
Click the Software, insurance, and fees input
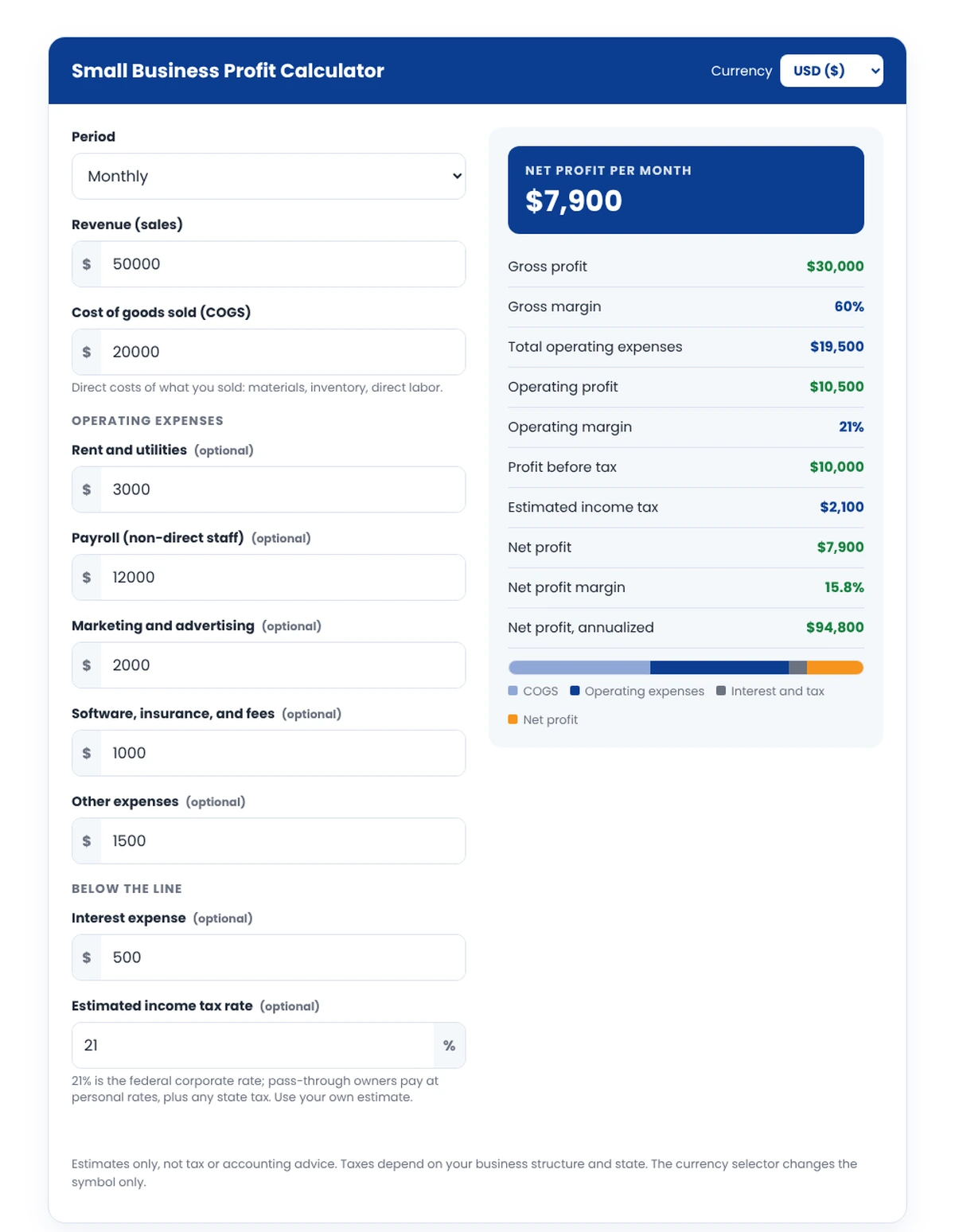click(283, 753)
